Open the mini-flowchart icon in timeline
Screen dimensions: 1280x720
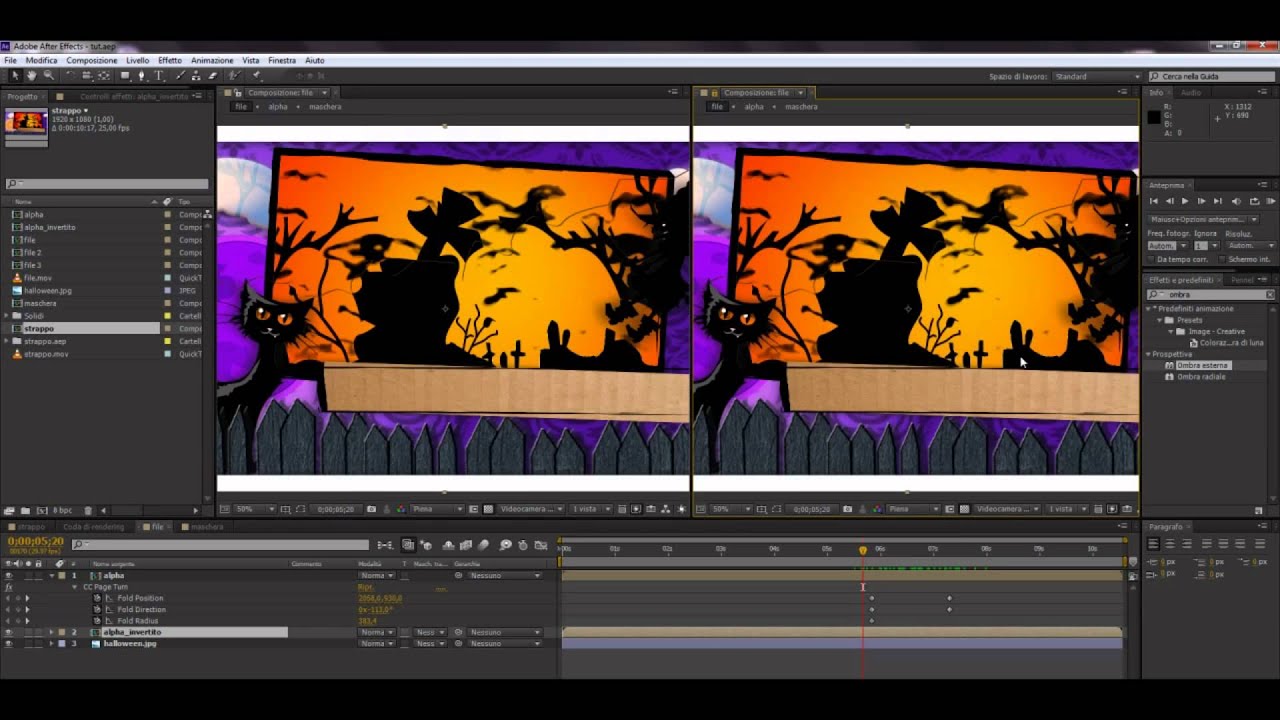pyautogui.click(x=385, y=545)
